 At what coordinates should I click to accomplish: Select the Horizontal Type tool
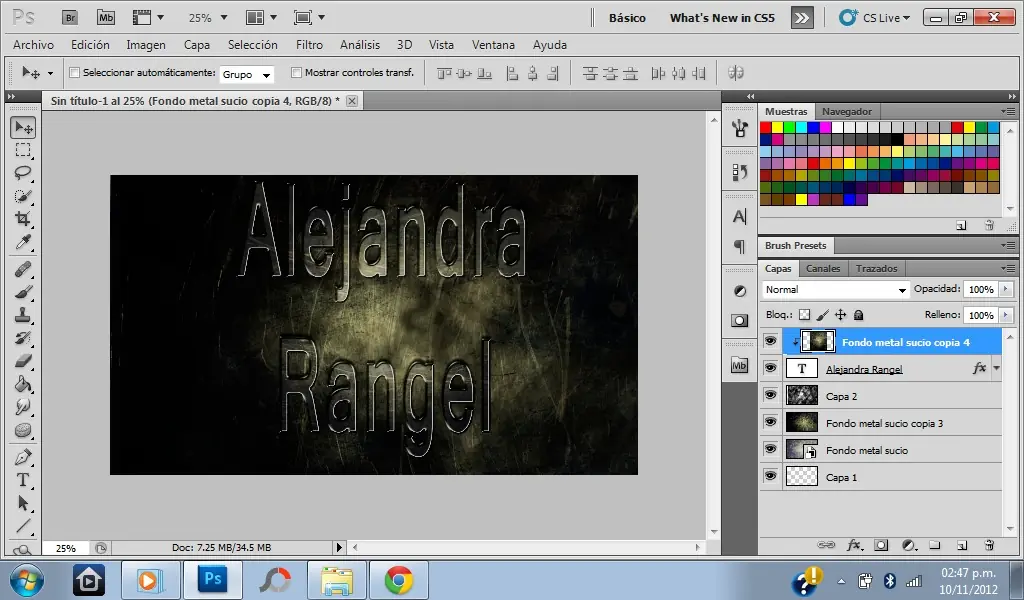(23, 480)
